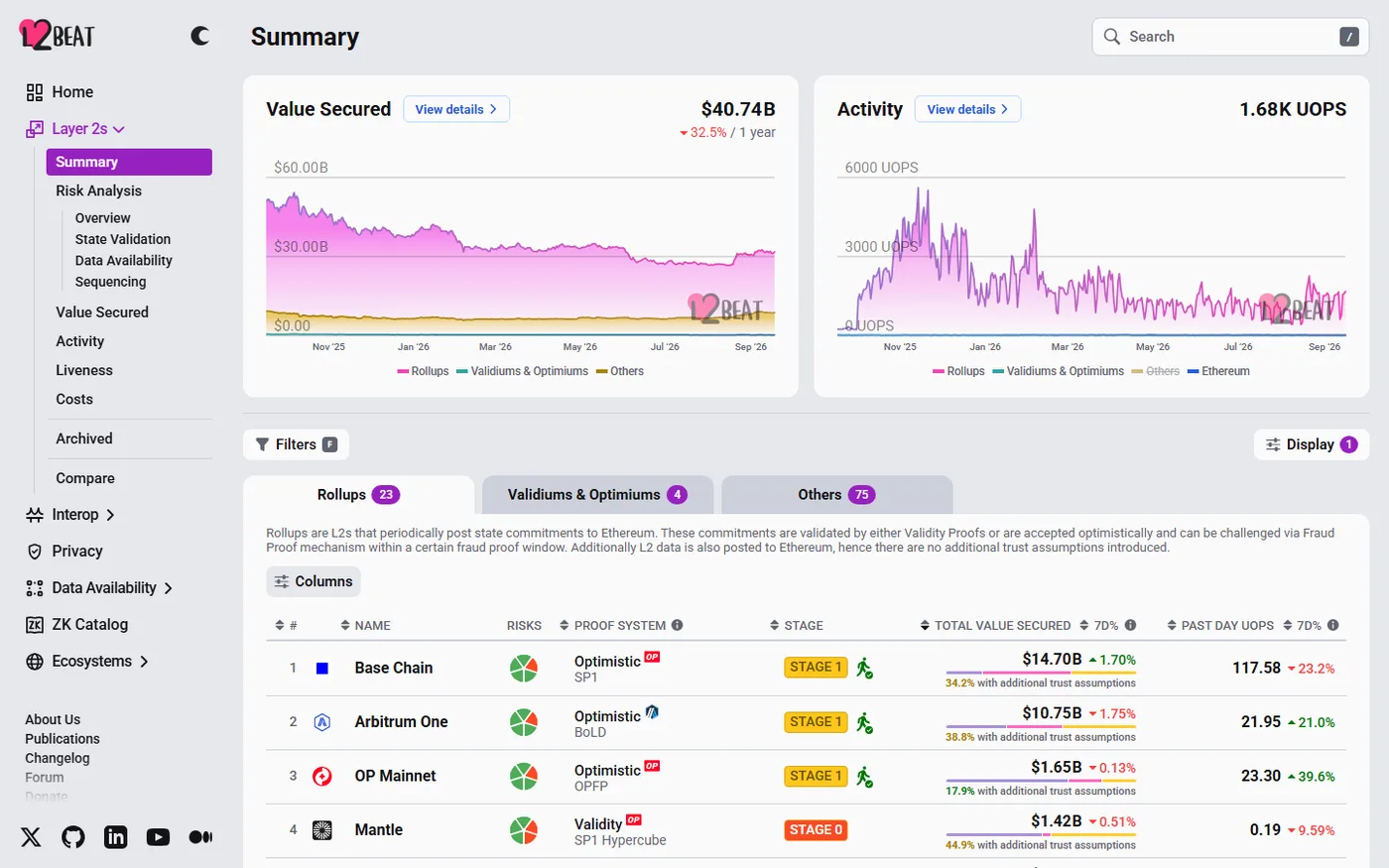
Task: Click Arbitrum One's value breakdown color bar
Action: click(x=1041, y=727)
